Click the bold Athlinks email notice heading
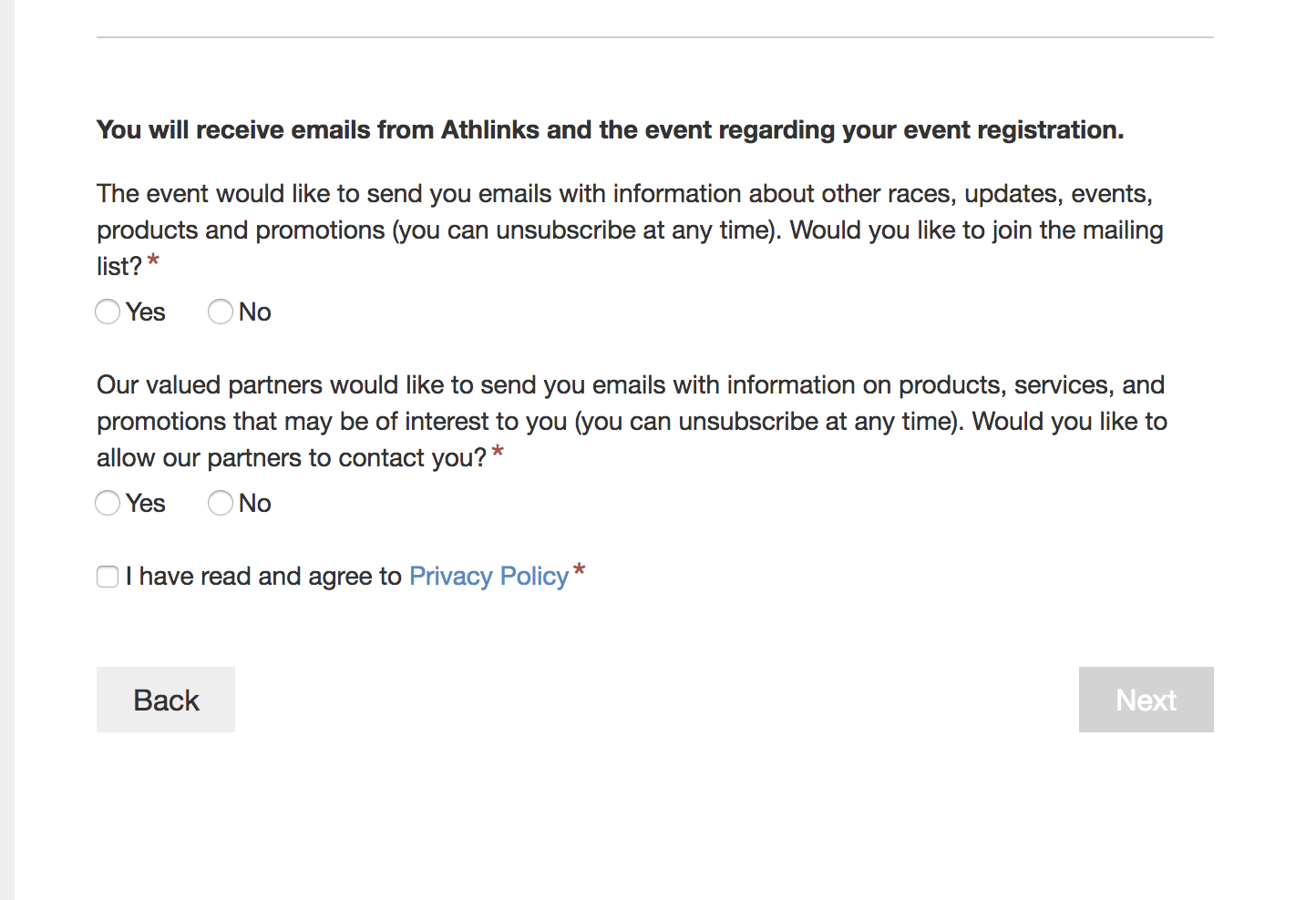The width and height of the screenshot is (1316, 900). [x=610, y=130]
